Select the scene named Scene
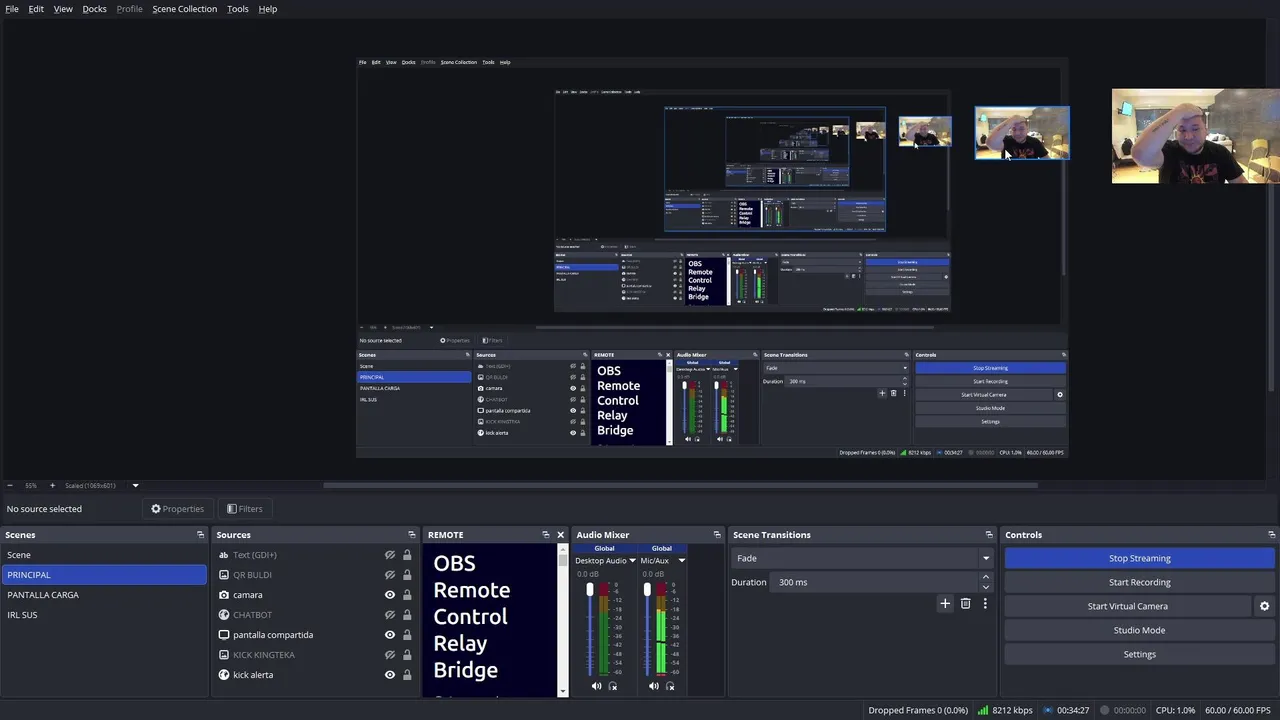1280x720 pixels. (104, 555)
